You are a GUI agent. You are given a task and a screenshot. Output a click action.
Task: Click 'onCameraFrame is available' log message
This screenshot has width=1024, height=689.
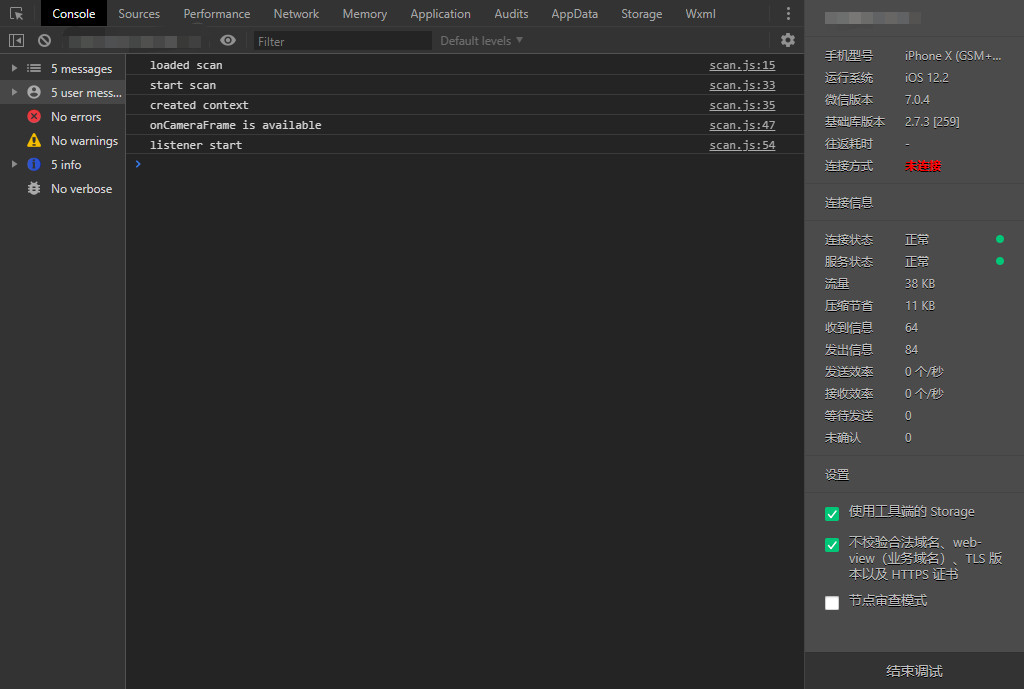click(x=236, y=125)
